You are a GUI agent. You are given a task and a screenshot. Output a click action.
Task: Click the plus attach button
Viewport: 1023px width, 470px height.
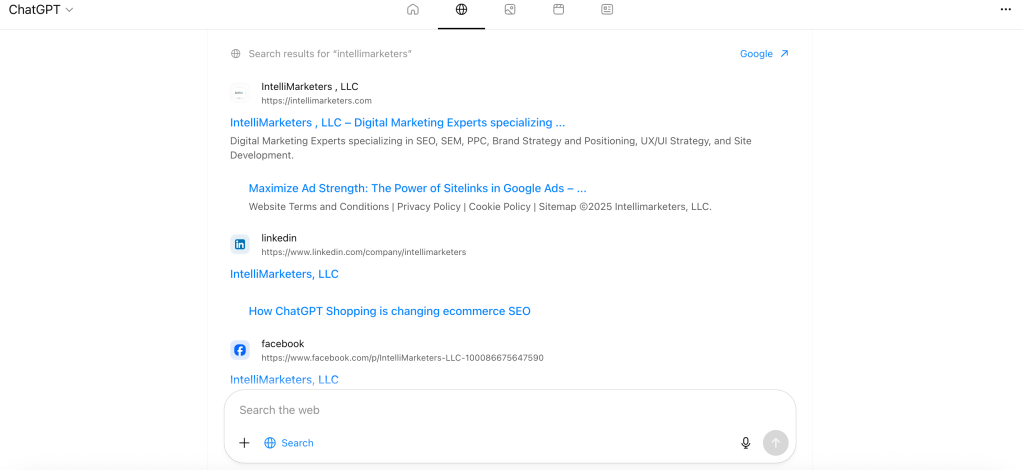pyautogui.click(x=244, y=443)
